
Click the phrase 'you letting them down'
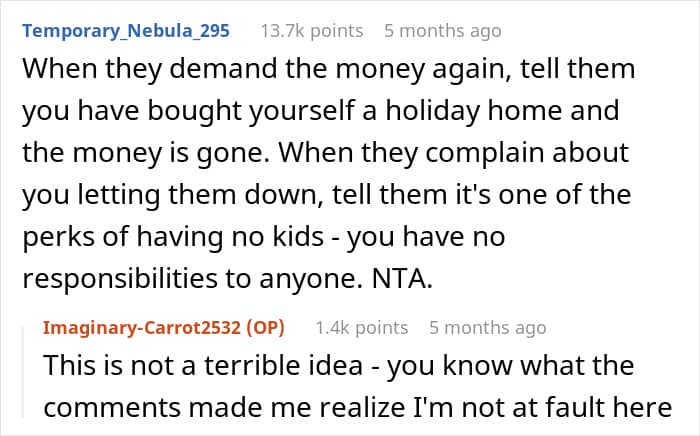click(169, 195)
